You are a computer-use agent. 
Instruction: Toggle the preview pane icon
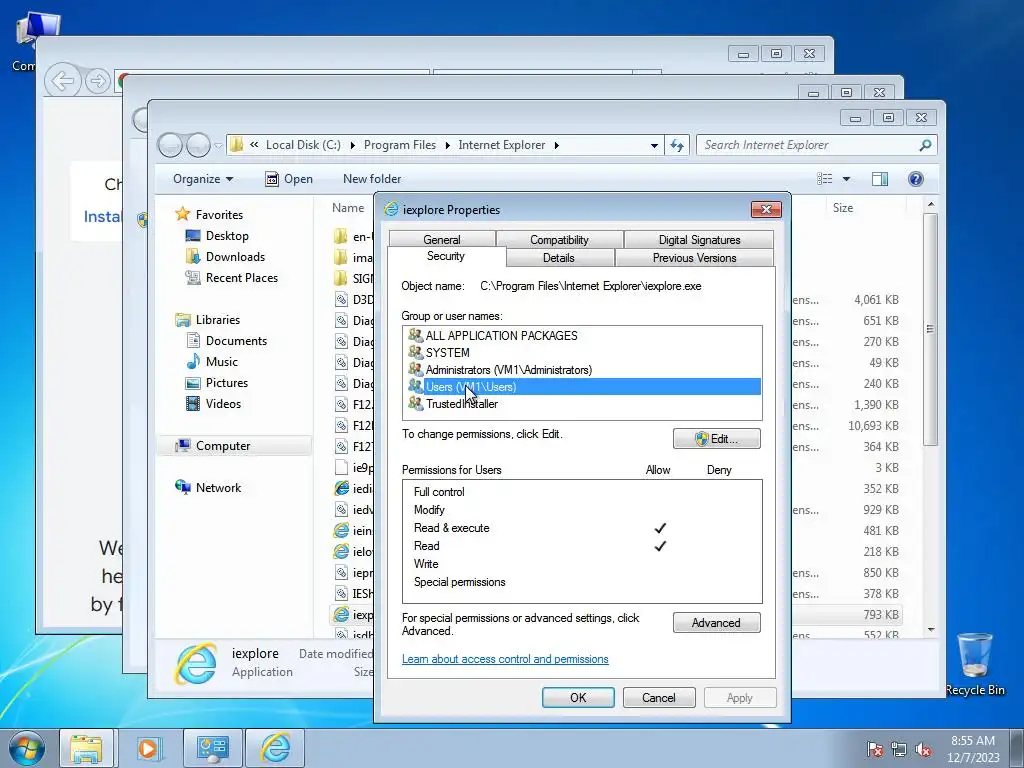tap(880, 179)
